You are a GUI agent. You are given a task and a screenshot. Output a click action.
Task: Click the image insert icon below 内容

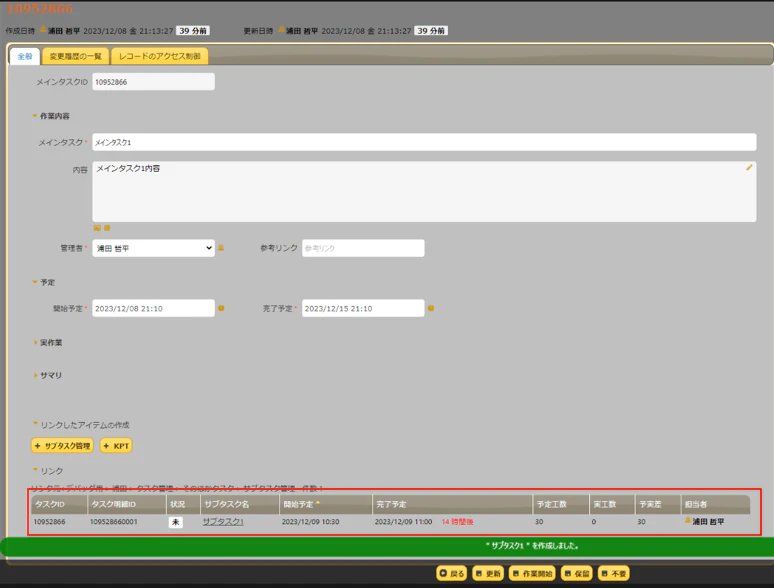(97, 228)
